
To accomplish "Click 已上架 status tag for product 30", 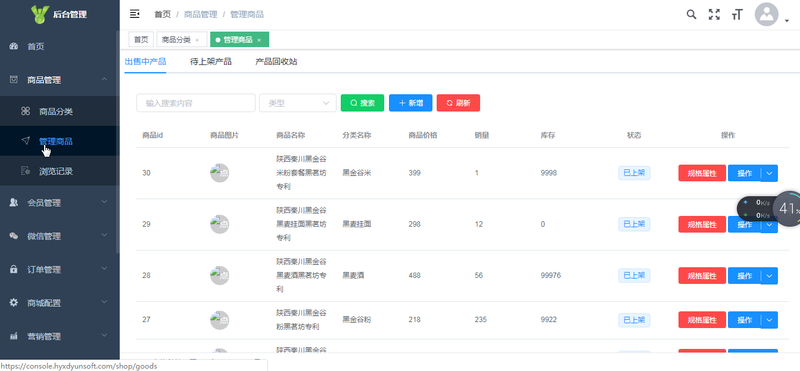I will pyautogui.click(x=634, y=173).
